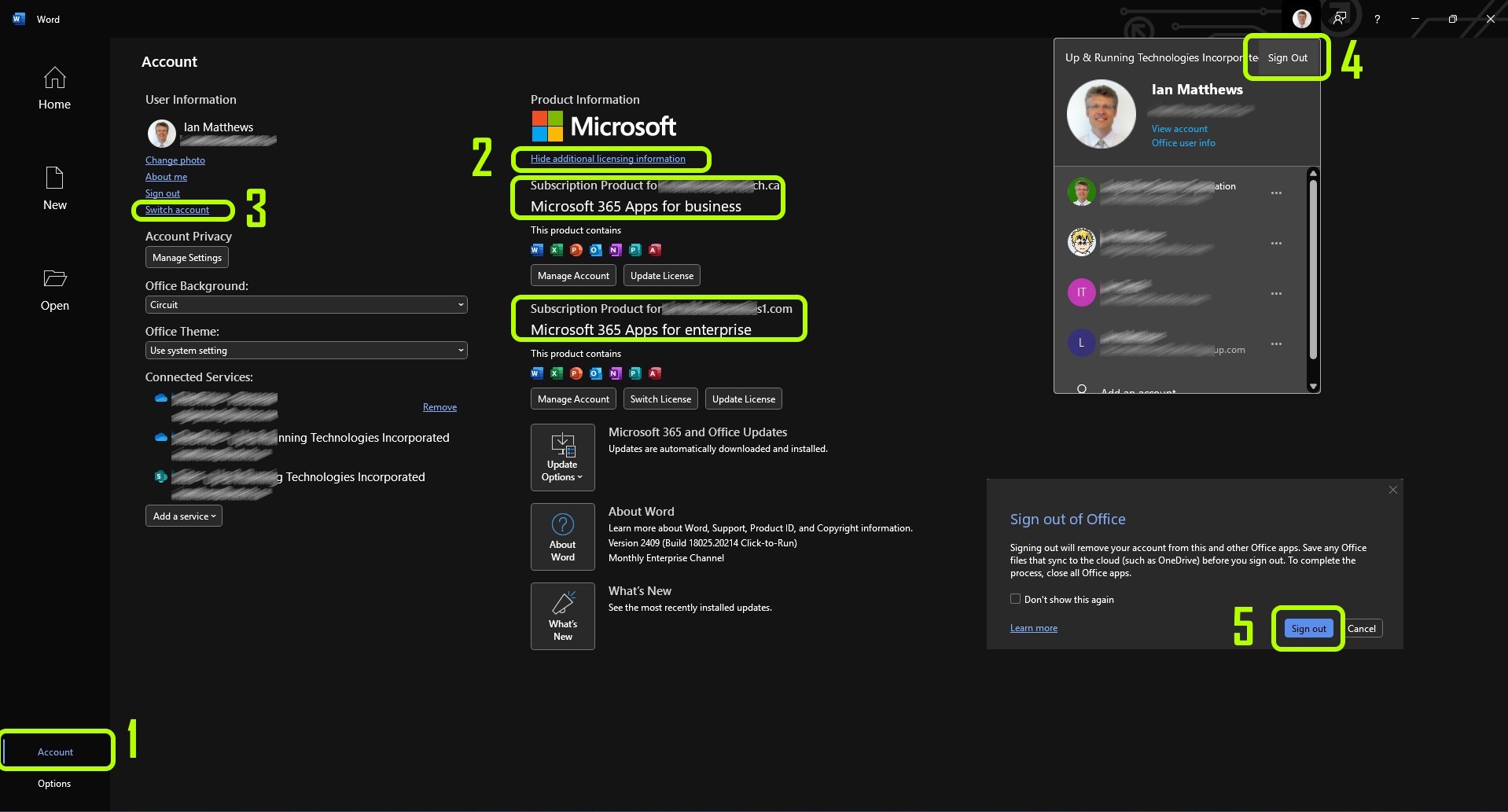The height and width of the screenshot is (812, 1508).
Task: Open the What's New icon button
Action: [562, 616]
